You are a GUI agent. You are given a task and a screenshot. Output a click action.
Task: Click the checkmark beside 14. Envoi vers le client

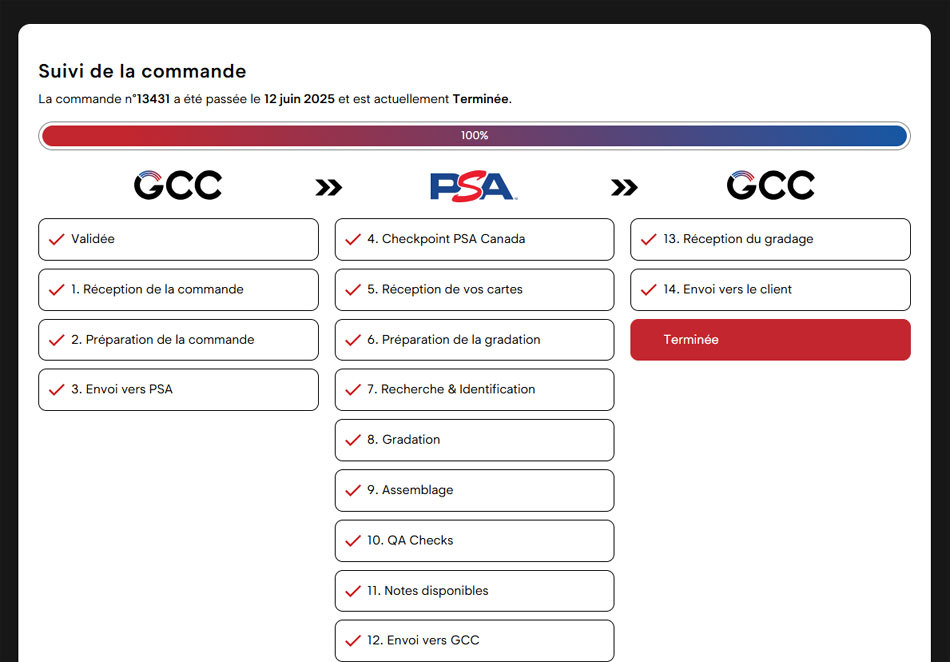[x=648, y=289]
